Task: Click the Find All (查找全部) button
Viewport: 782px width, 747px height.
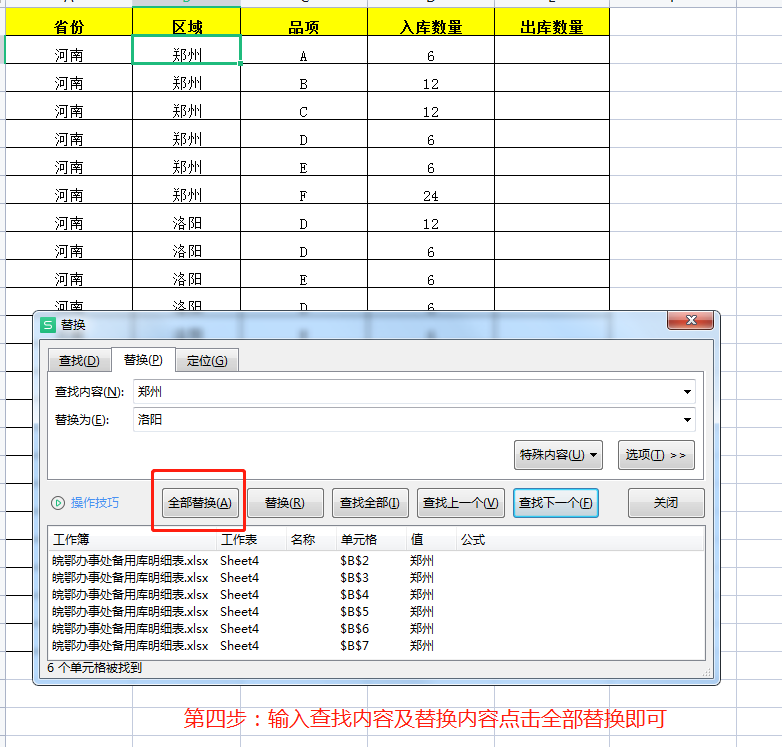Action: [x=370, y=503]
